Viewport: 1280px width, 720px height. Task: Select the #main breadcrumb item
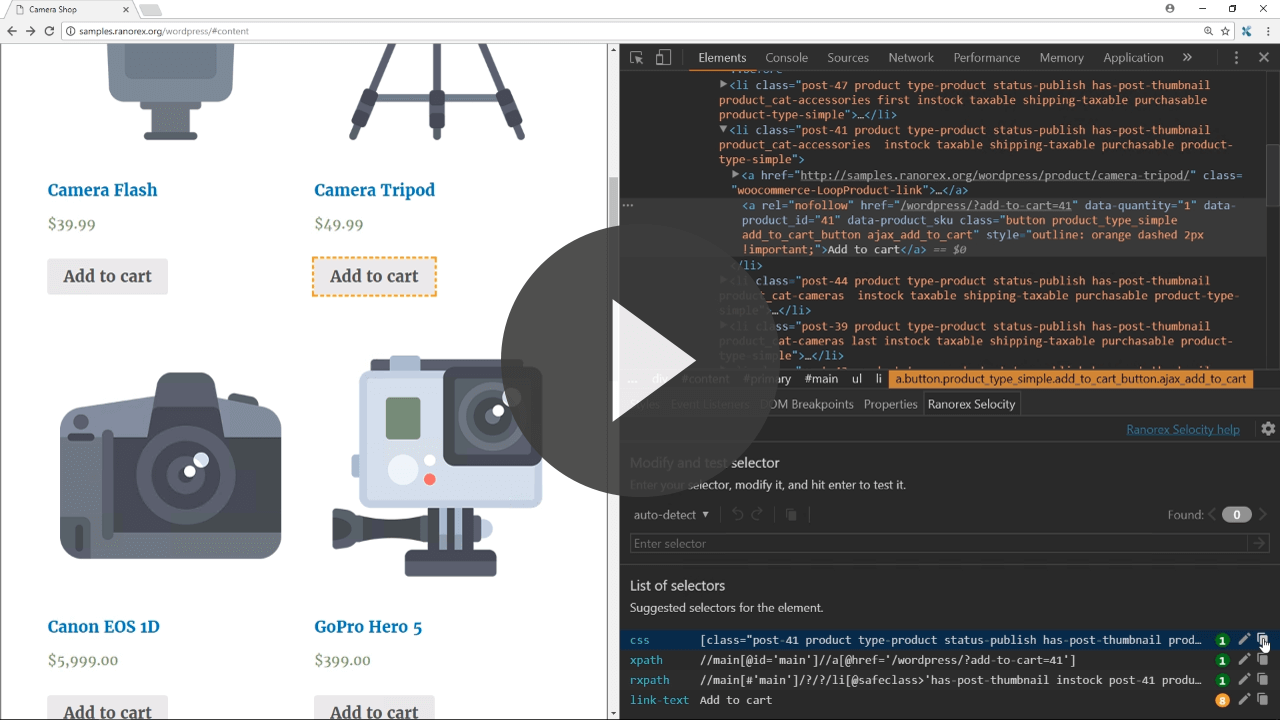point(821,379)
